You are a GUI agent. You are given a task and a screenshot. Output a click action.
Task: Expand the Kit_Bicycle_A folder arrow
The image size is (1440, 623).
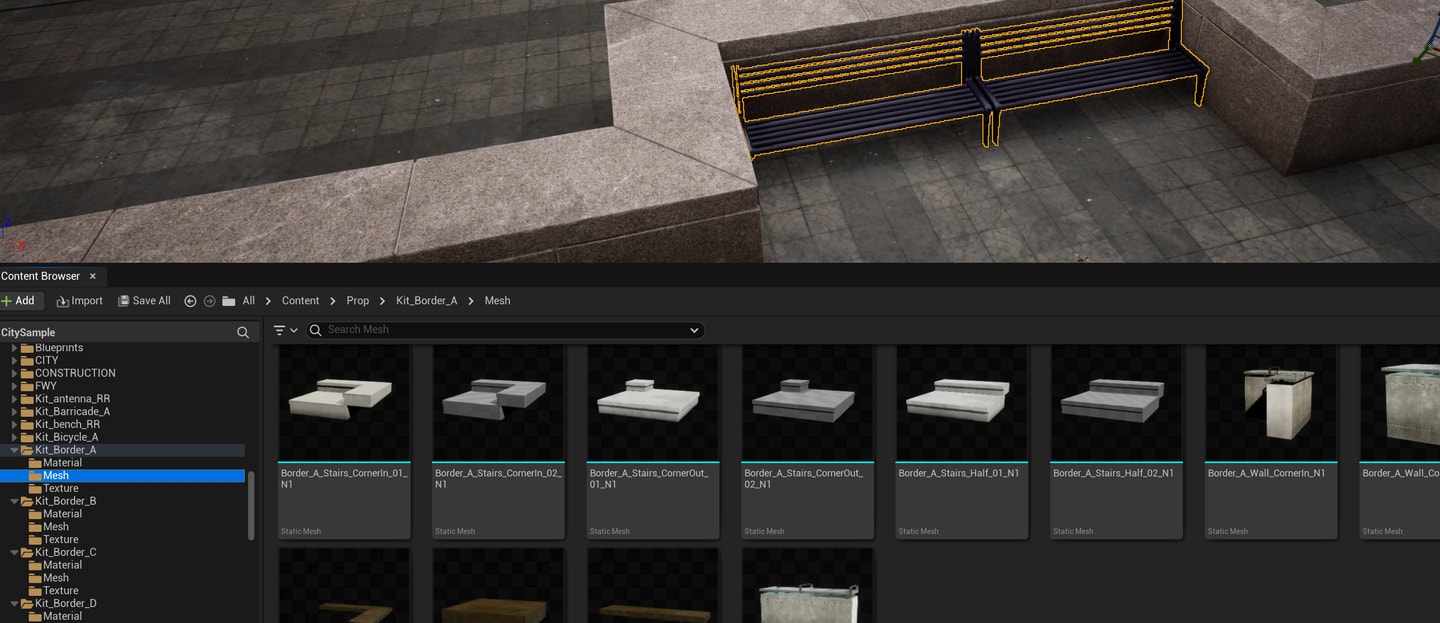point(15,438)
